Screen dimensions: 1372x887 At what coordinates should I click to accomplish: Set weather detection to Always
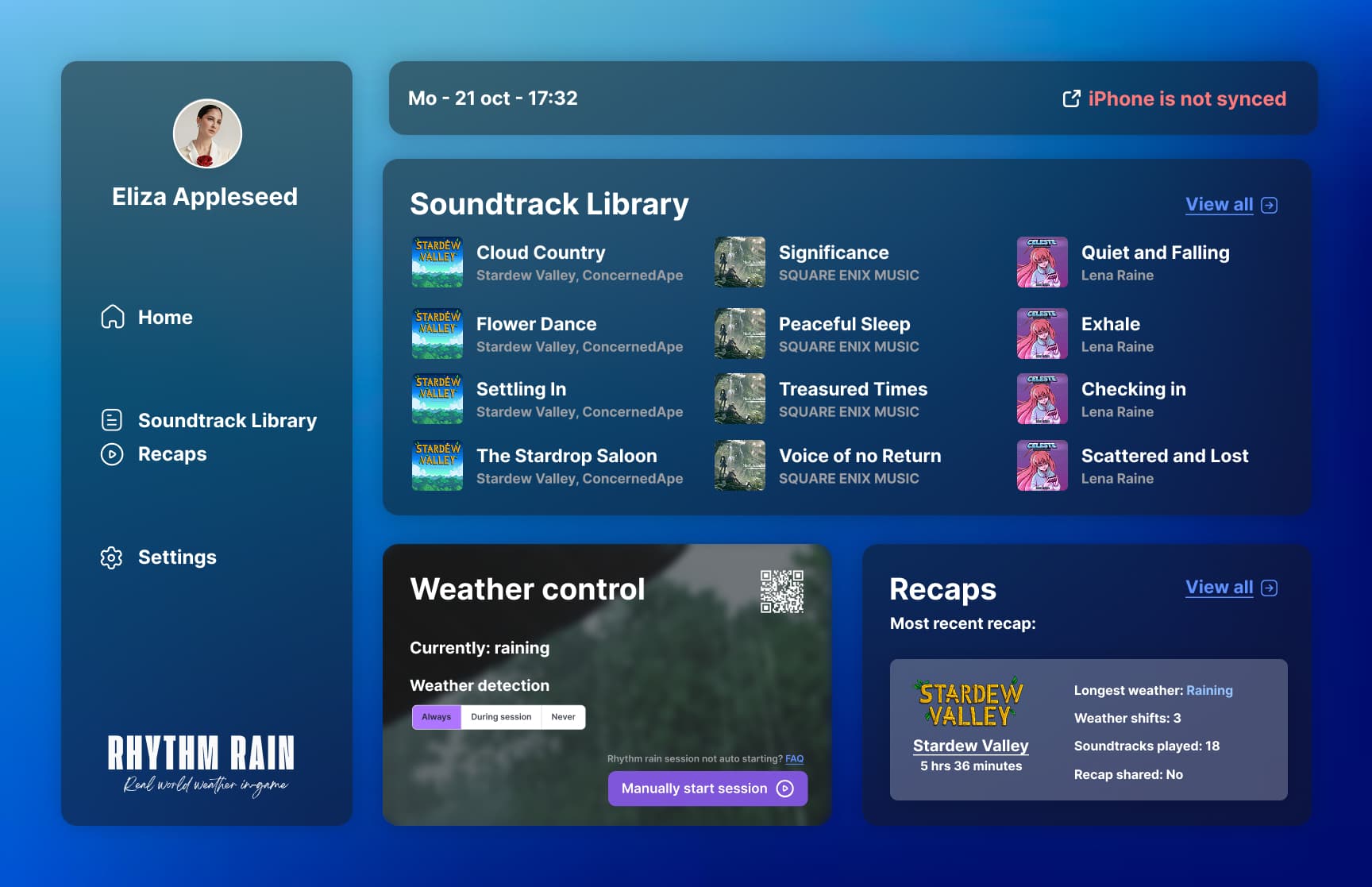coord(436,717)
